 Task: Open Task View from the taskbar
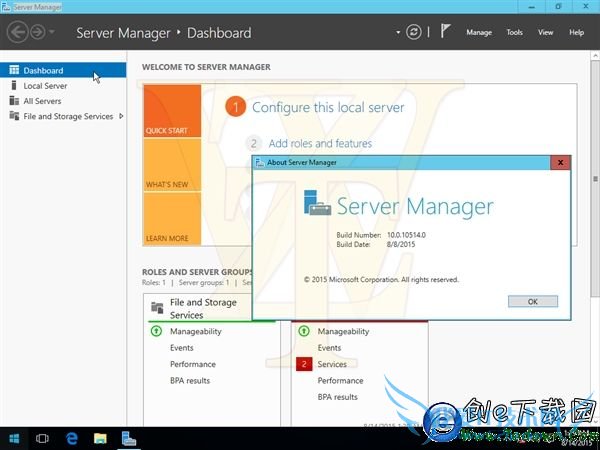click(42, 439)
